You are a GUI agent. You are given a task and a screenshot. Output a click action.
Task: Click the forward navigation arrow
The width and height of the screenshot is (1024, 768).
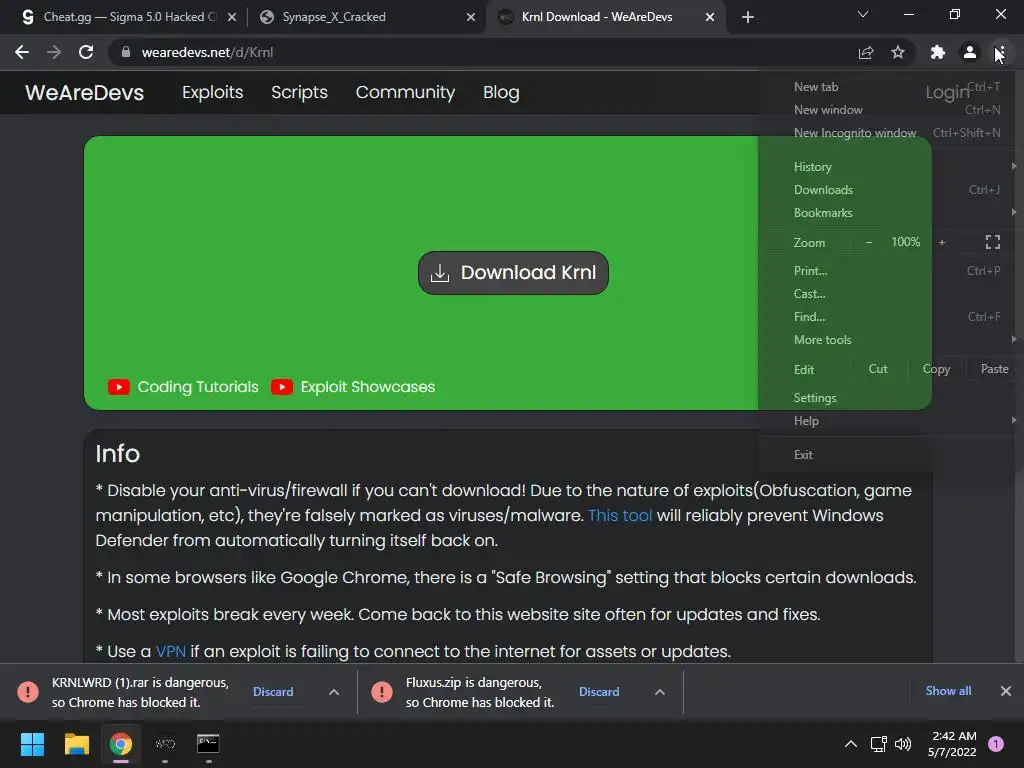point(54,52)
